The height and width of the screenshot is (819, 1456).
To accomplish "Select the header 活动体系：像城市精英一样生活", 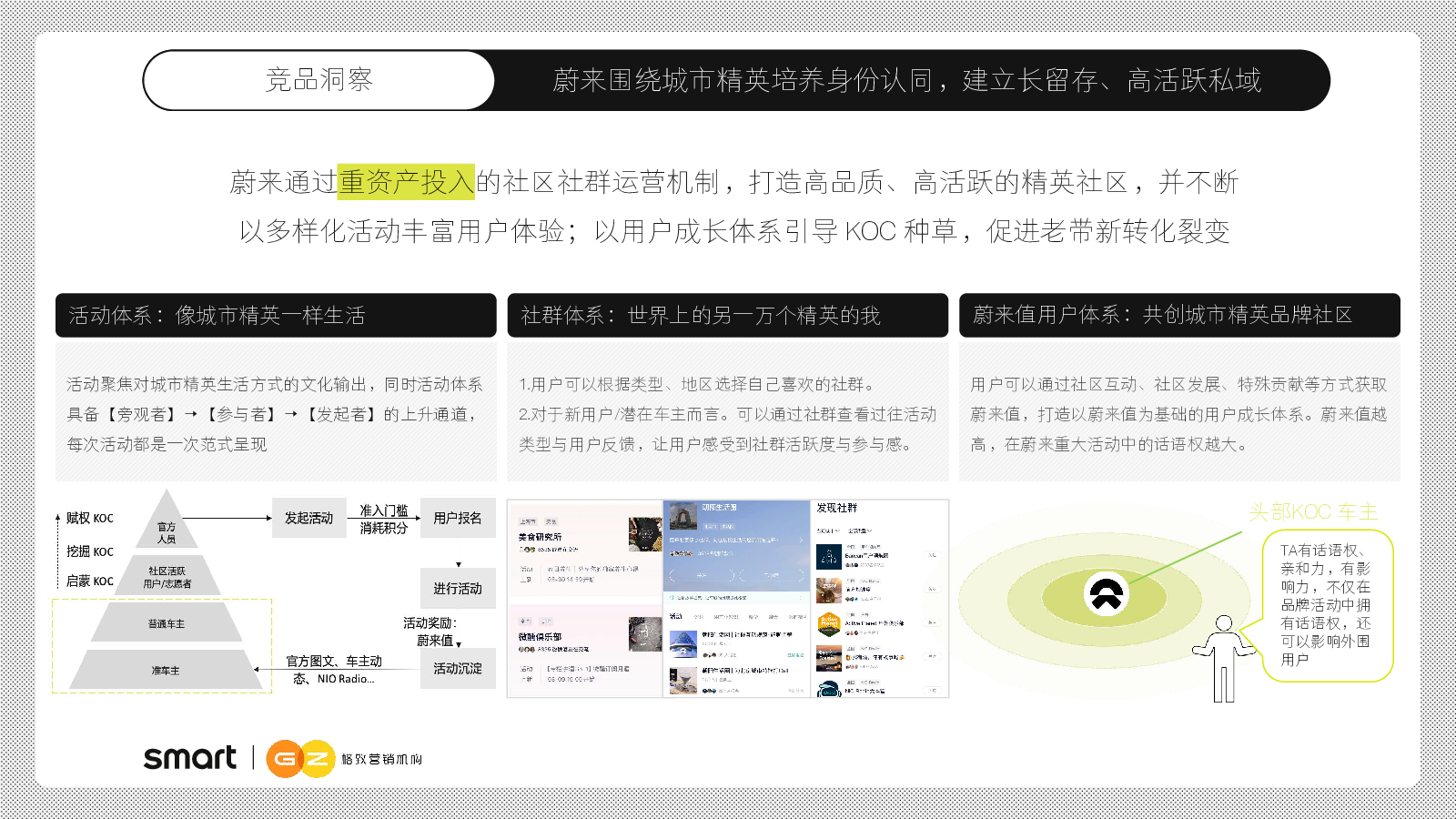I will tap(276, 315).
